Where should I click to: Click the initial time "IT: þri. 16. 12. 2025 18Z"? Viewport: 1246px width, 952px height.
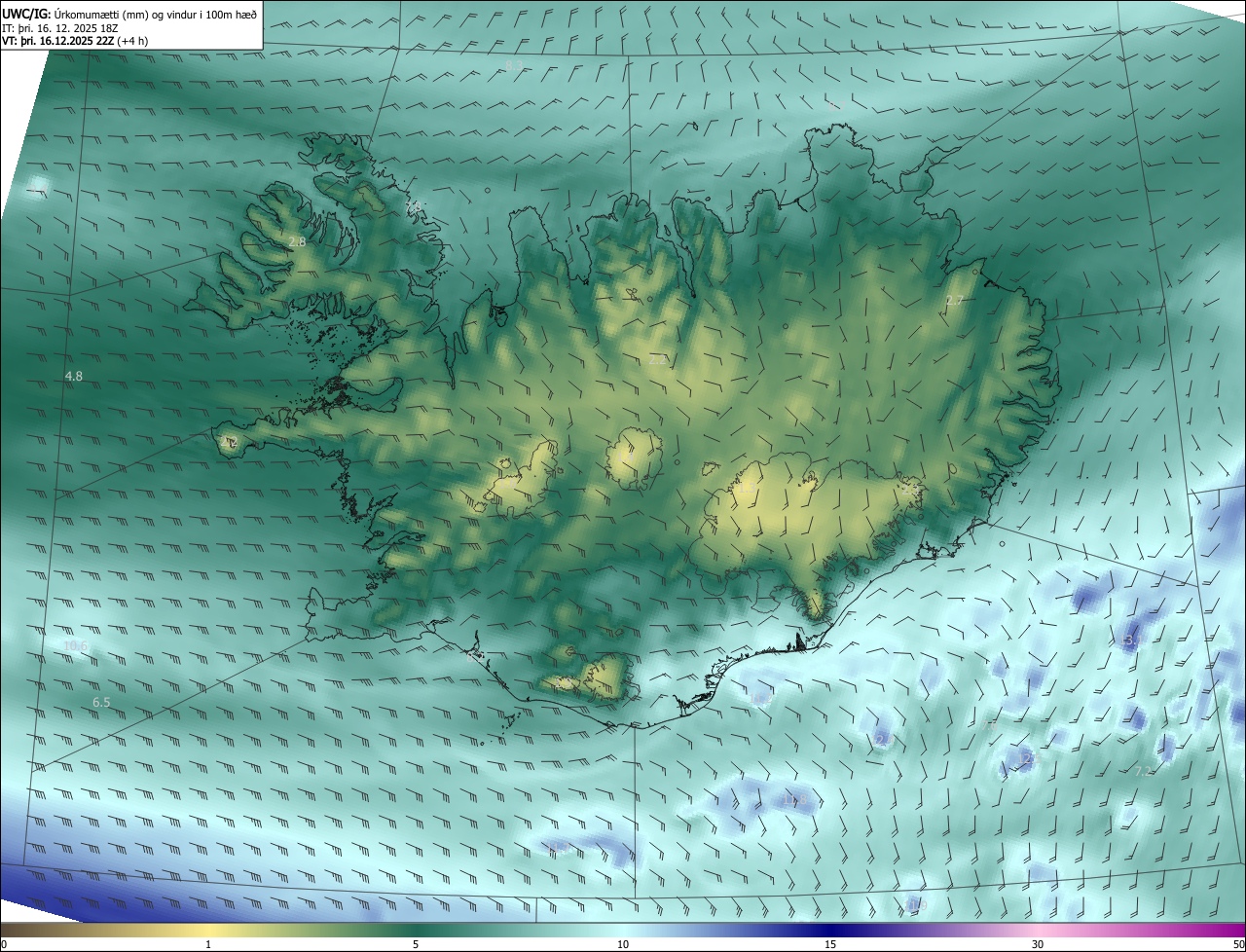coord(60,27)
